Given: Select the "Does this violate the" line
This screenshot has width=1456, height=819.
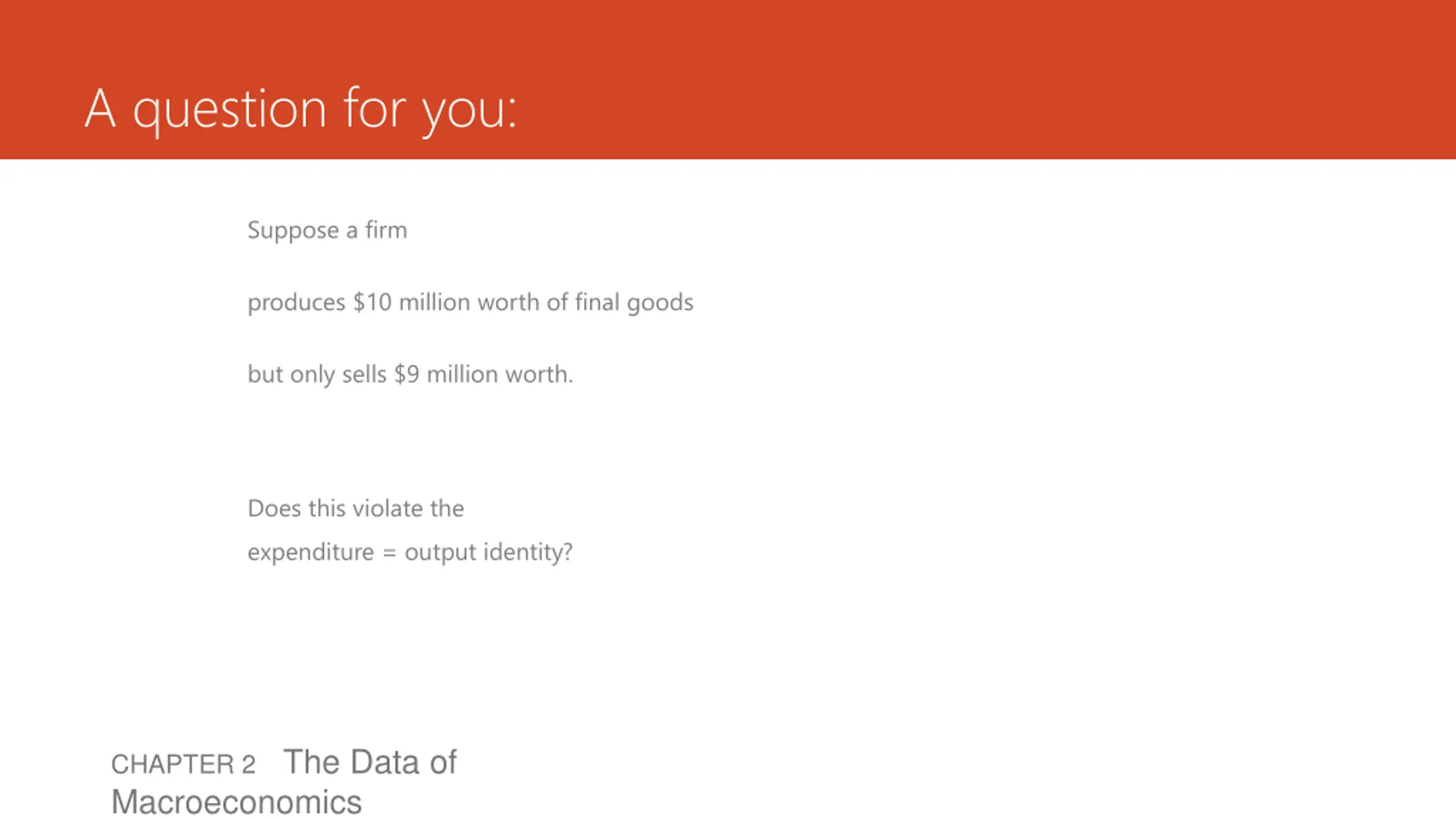Looking at the screenshot, I should tap(356, 508).
